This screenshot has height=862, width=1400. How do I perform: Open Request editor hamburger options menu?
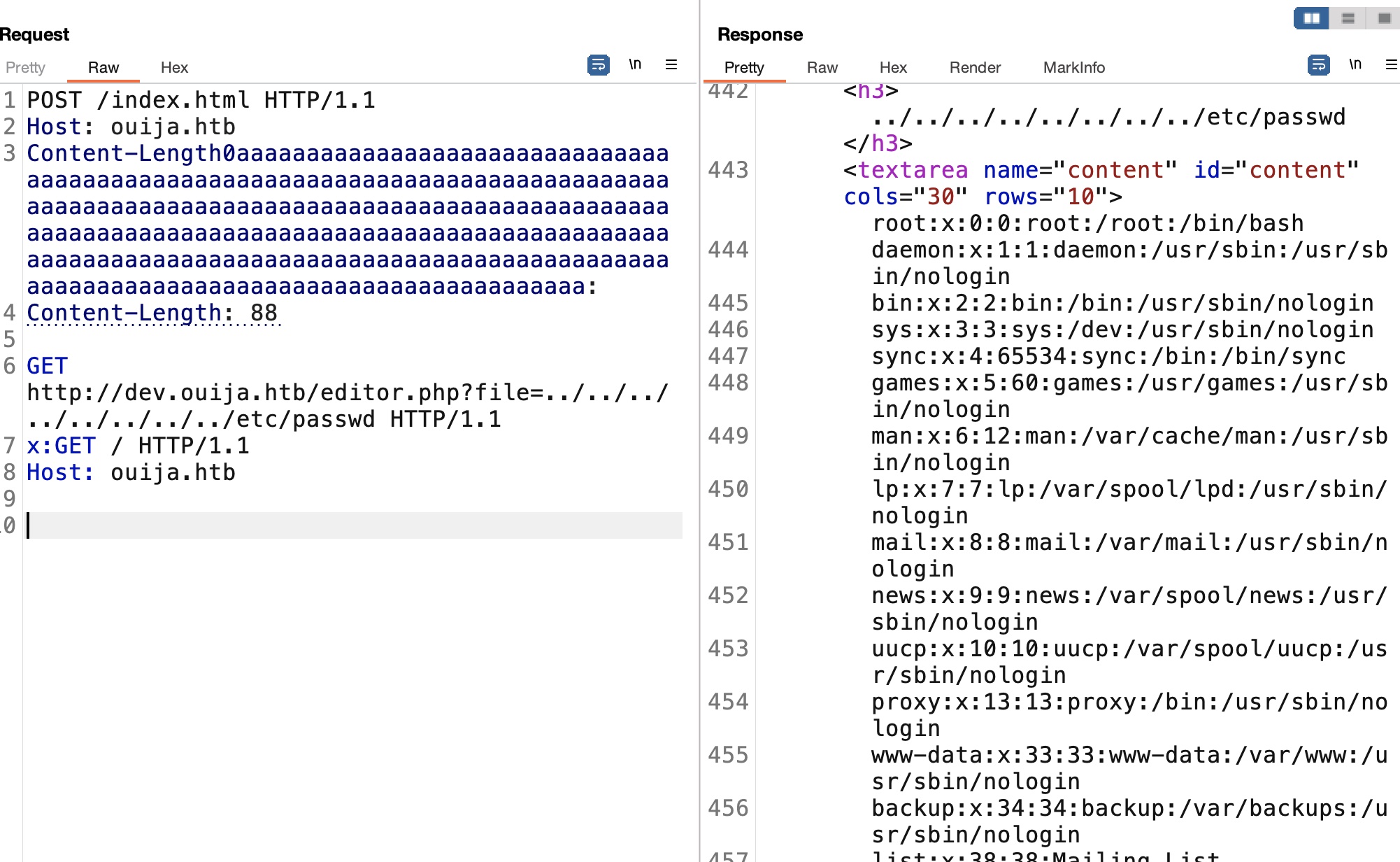(671, 65)
